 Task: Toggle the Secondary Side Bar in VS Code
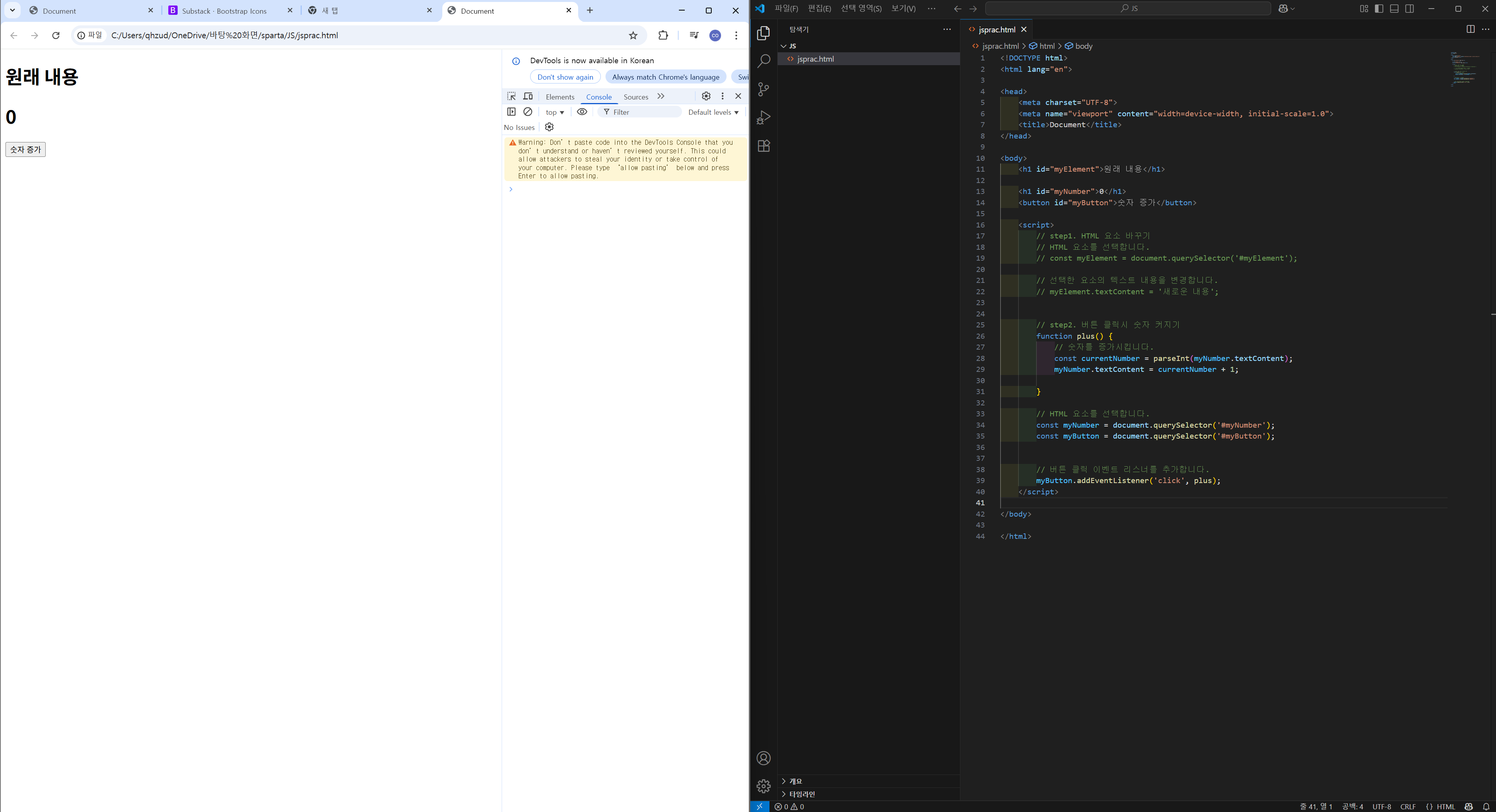[x=1409, y=9]
